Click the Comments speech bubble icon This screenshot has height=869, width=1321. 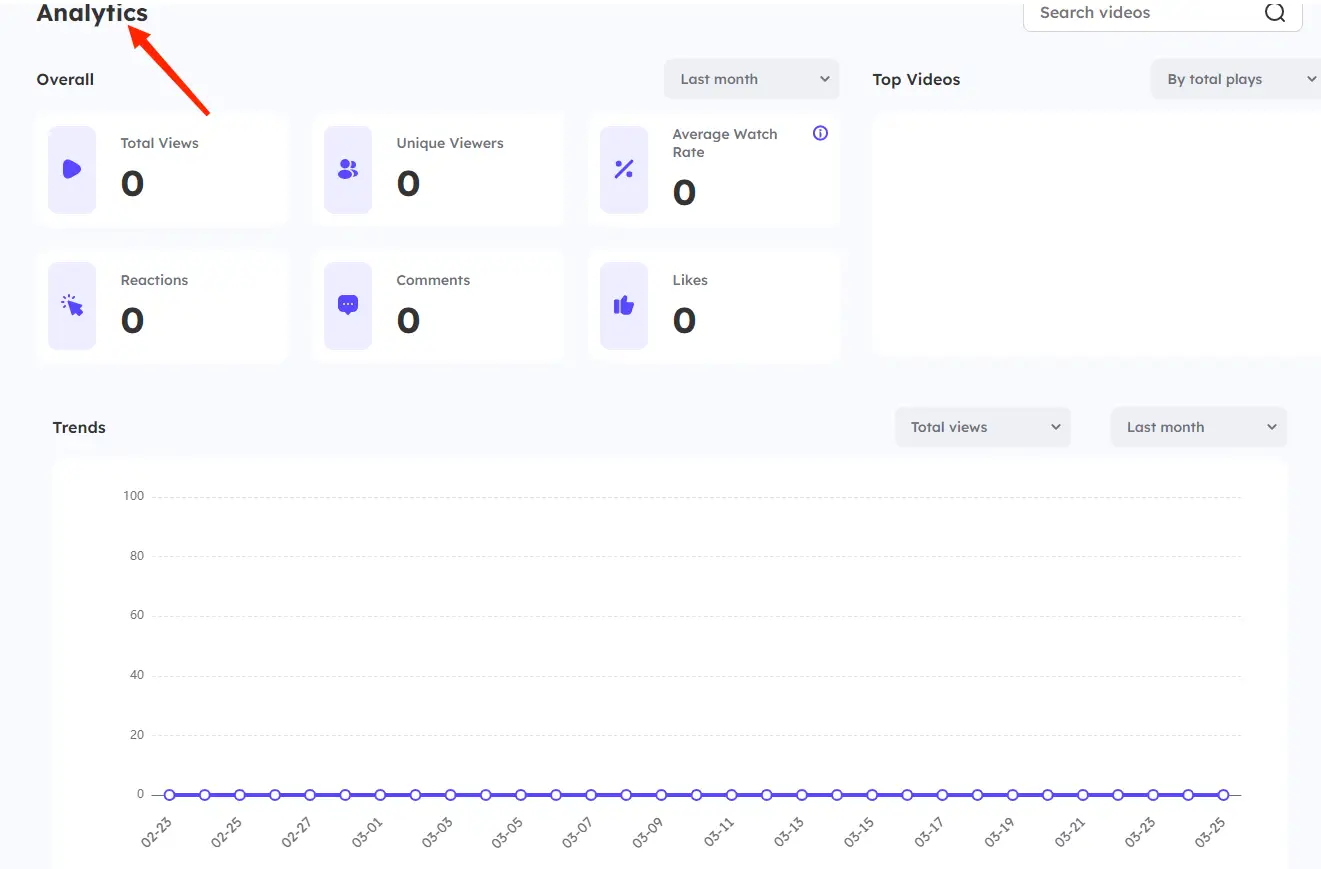pos(348,305)
